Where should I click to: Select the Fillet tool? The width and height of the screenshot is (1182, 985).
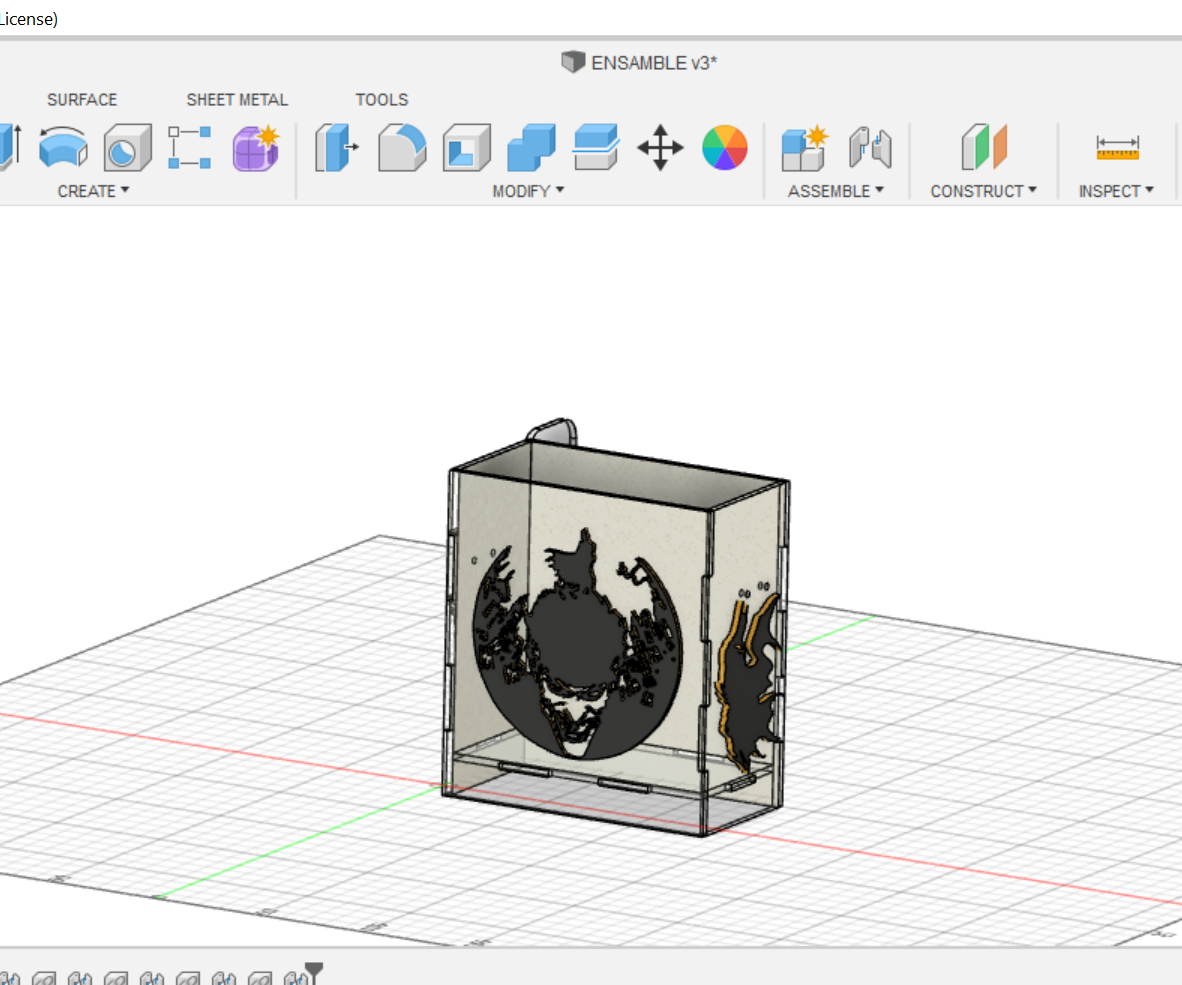coord(402,148)
